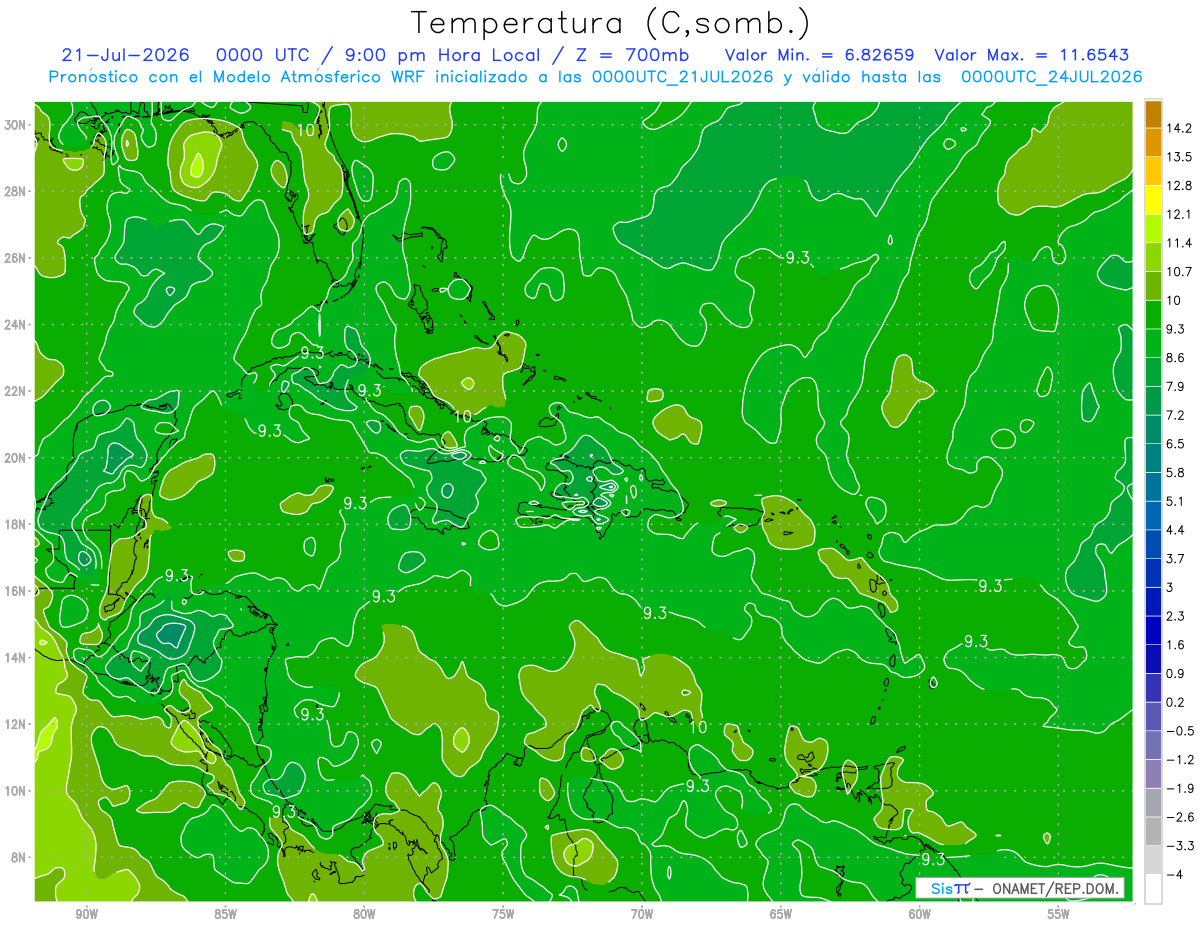
Task: Click longitude axis label "75W"
Action: click(503, 914)
